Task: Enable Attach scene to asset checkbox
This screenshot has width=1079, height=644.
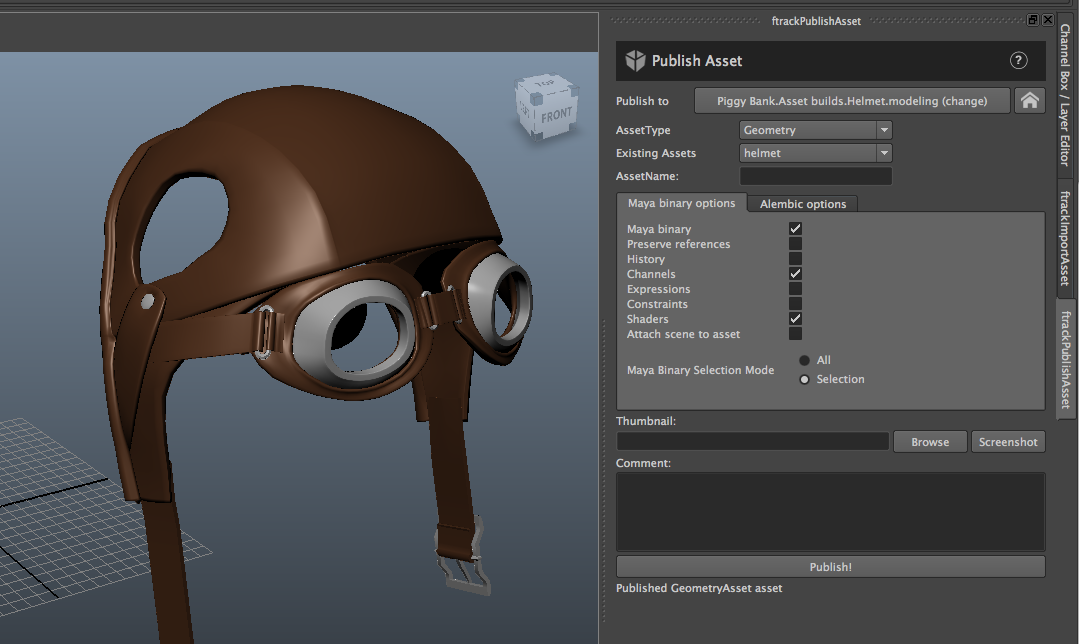Action: click(795, 334)
